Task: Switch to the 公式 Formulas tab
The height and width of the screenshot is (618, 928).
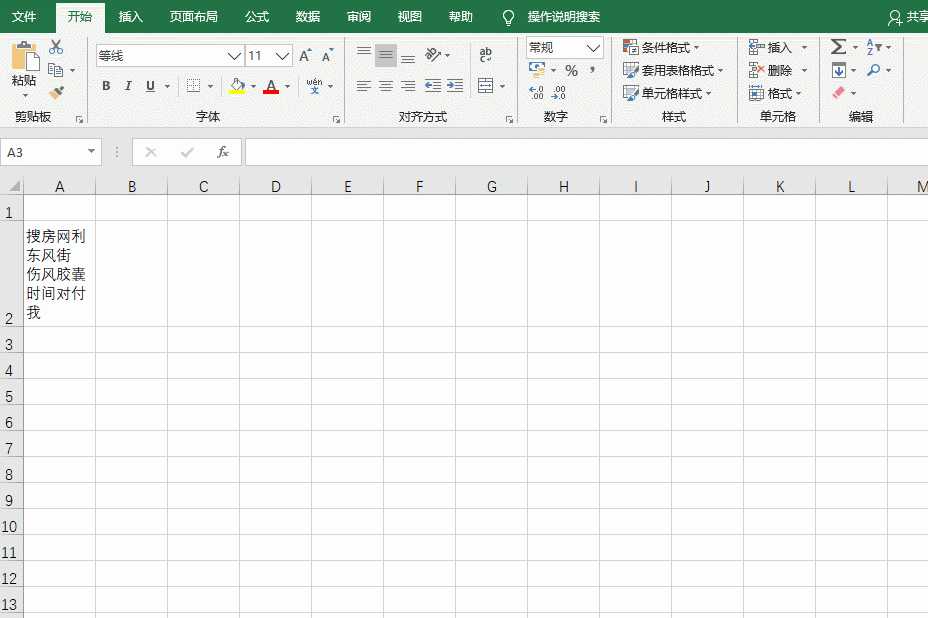Action: click(x=257, y=17)
